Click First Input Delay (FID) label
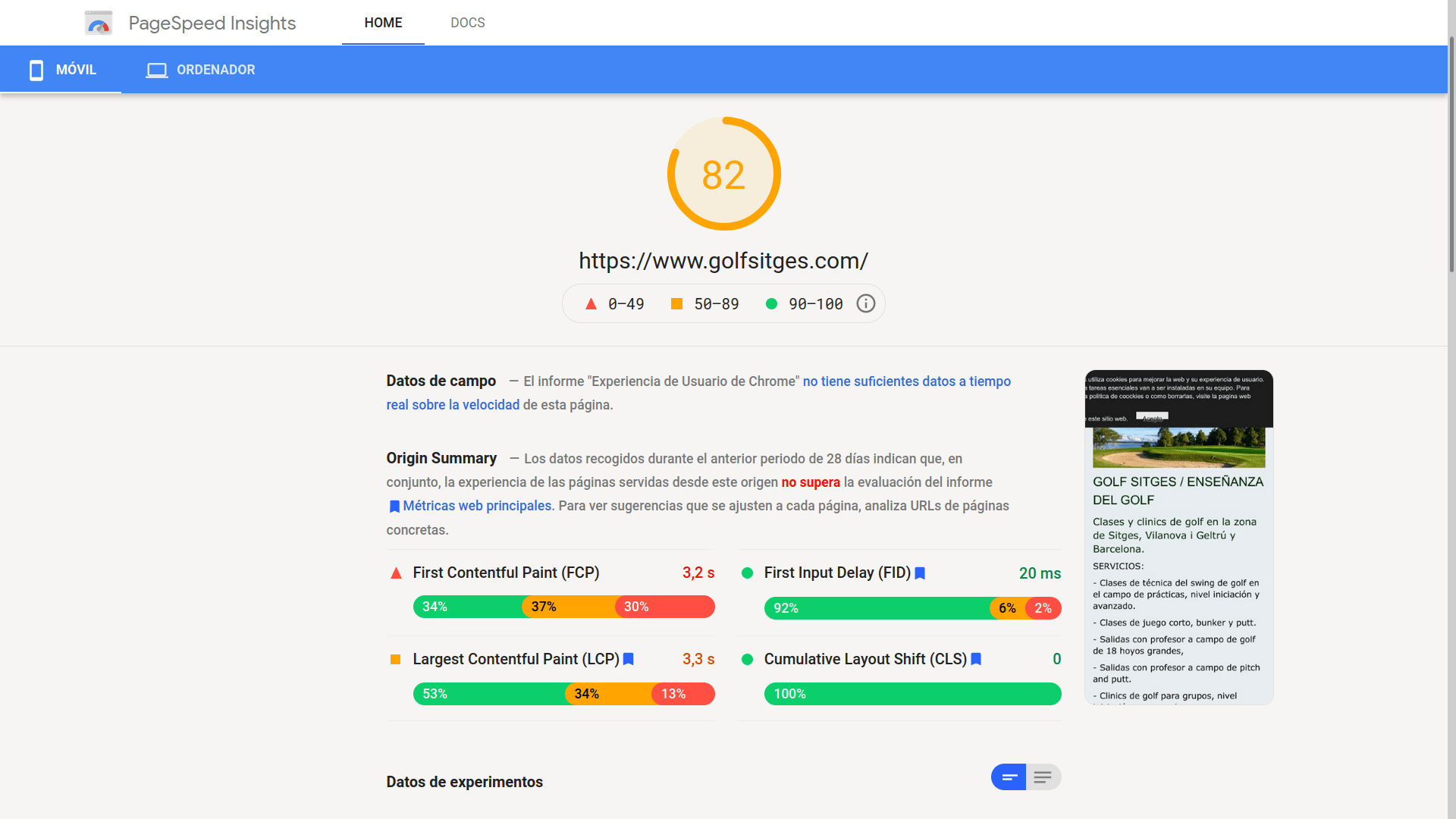 tap(837, 573)
